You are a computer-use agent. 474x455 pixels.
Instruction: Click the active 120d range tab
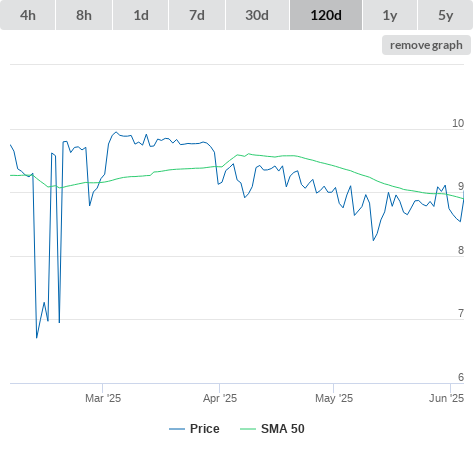[326, 15]
